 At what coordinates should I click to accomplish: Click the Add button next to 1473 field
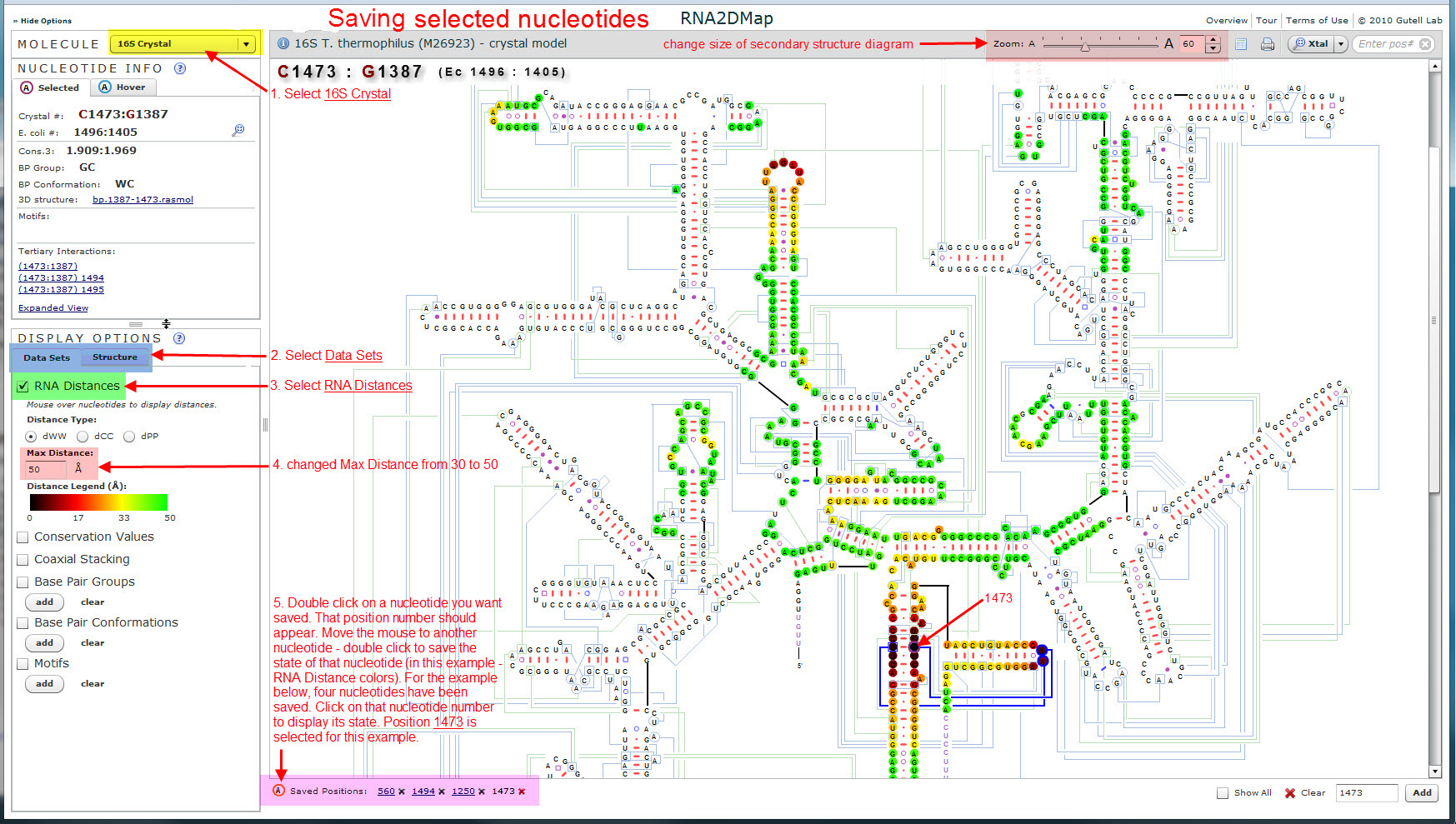pyautogui.click(x=1422, y=793)
